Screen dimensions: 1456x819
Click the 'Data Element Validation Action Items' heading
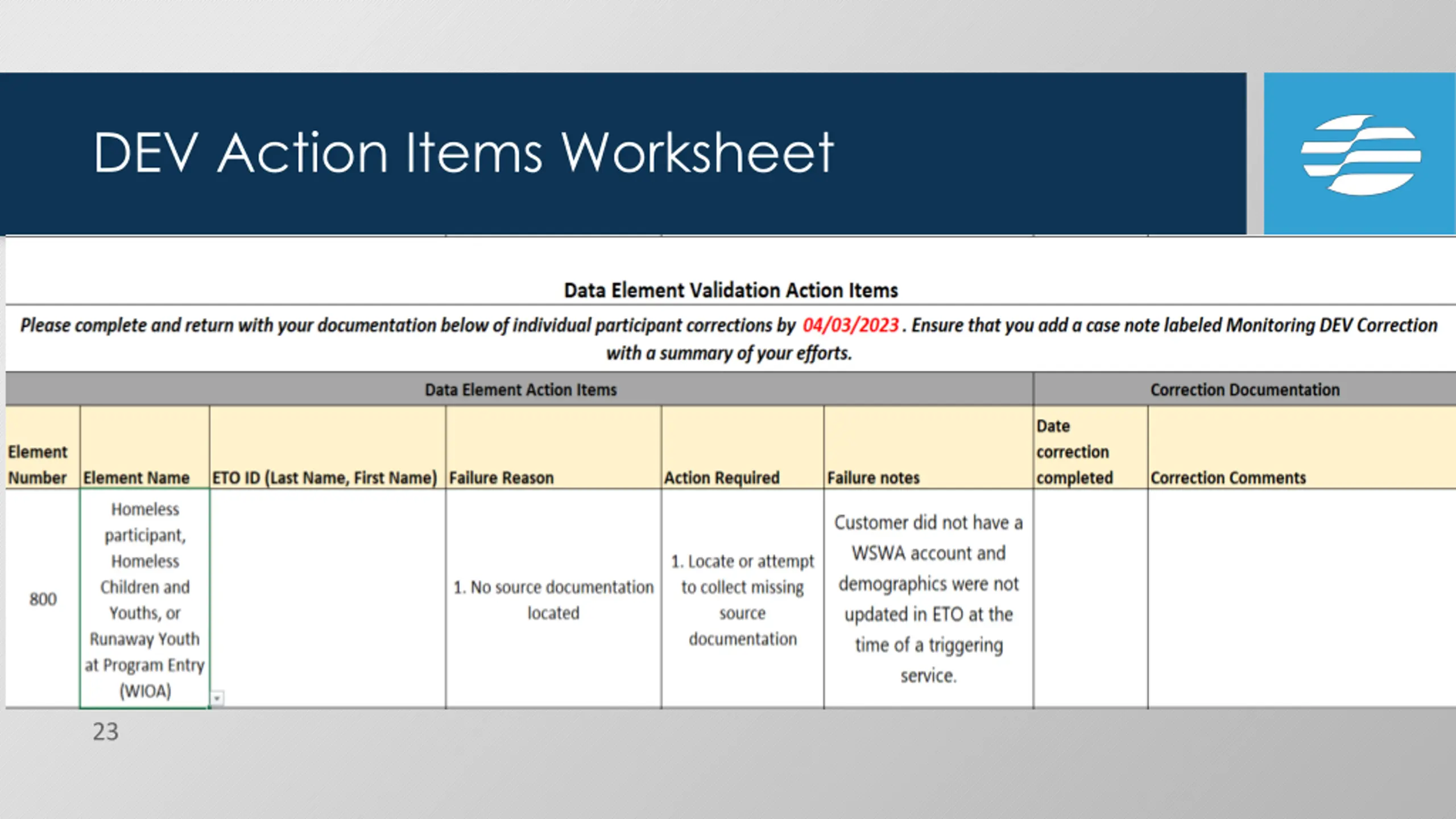[x=730, y=290]
